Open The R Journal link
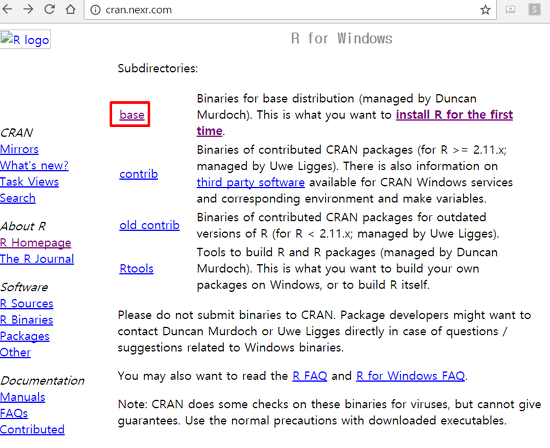Screen dimensions: 550x448 37,259
